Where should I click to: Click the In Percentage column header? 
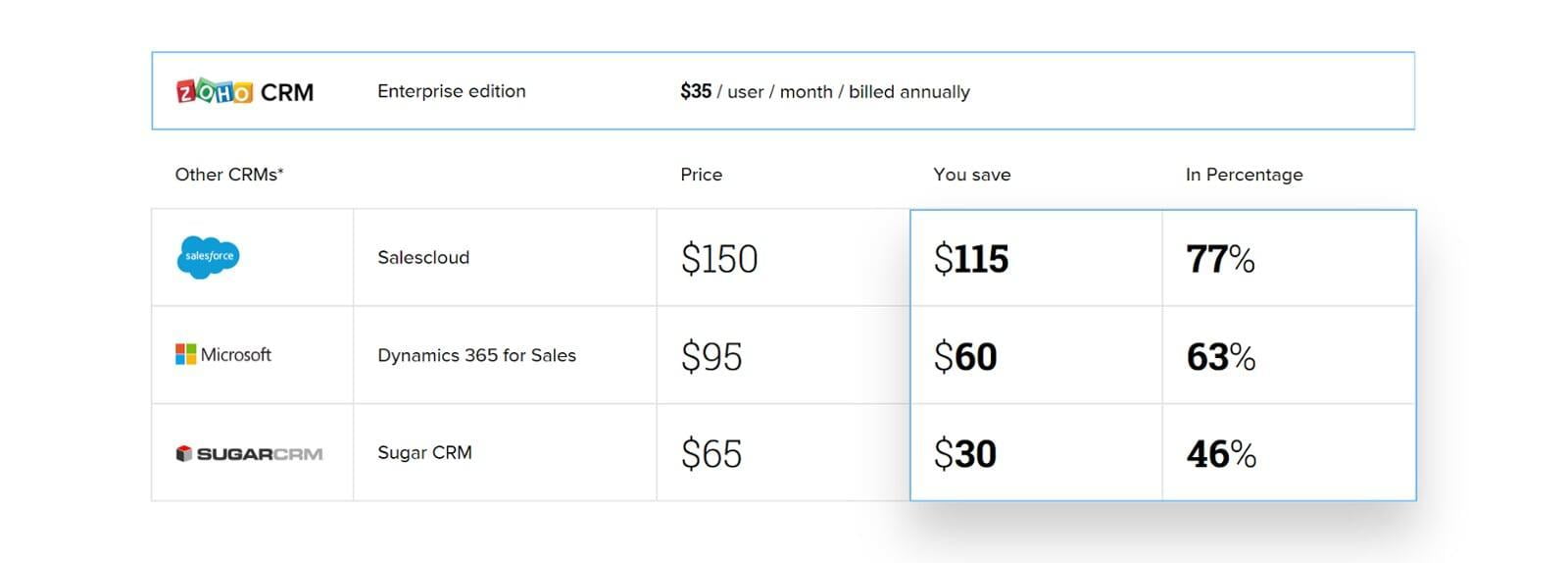point(1244,175)
